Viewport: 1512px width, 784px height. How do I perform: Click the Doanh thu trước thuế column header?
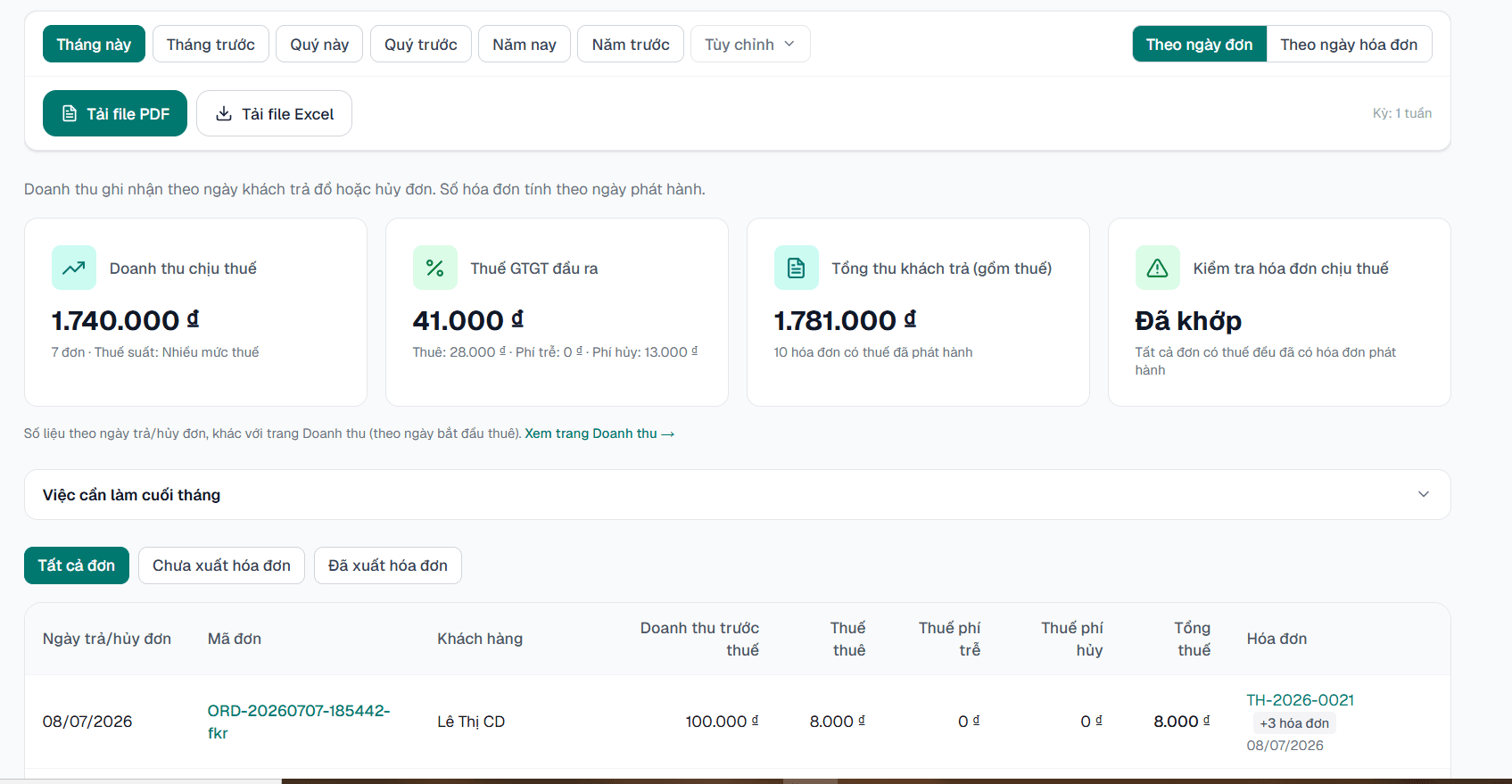699,639
